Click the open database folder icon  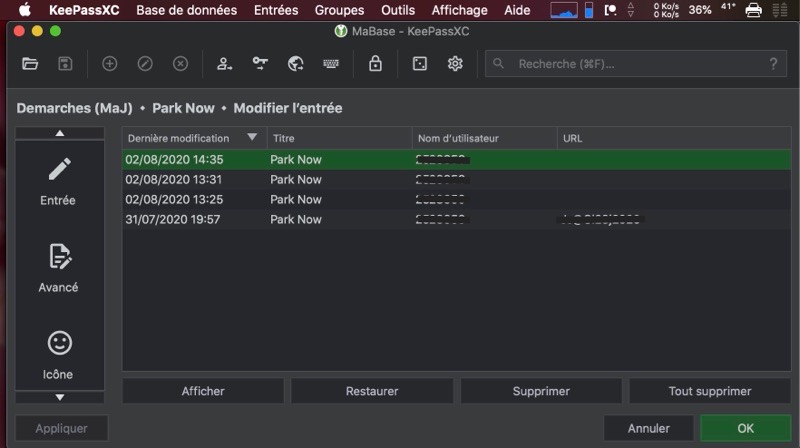point(30,64)
